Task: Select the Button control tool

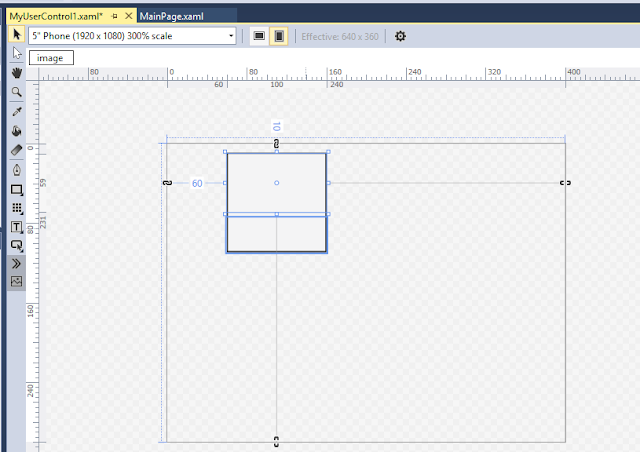Action: tap(17, 245)
